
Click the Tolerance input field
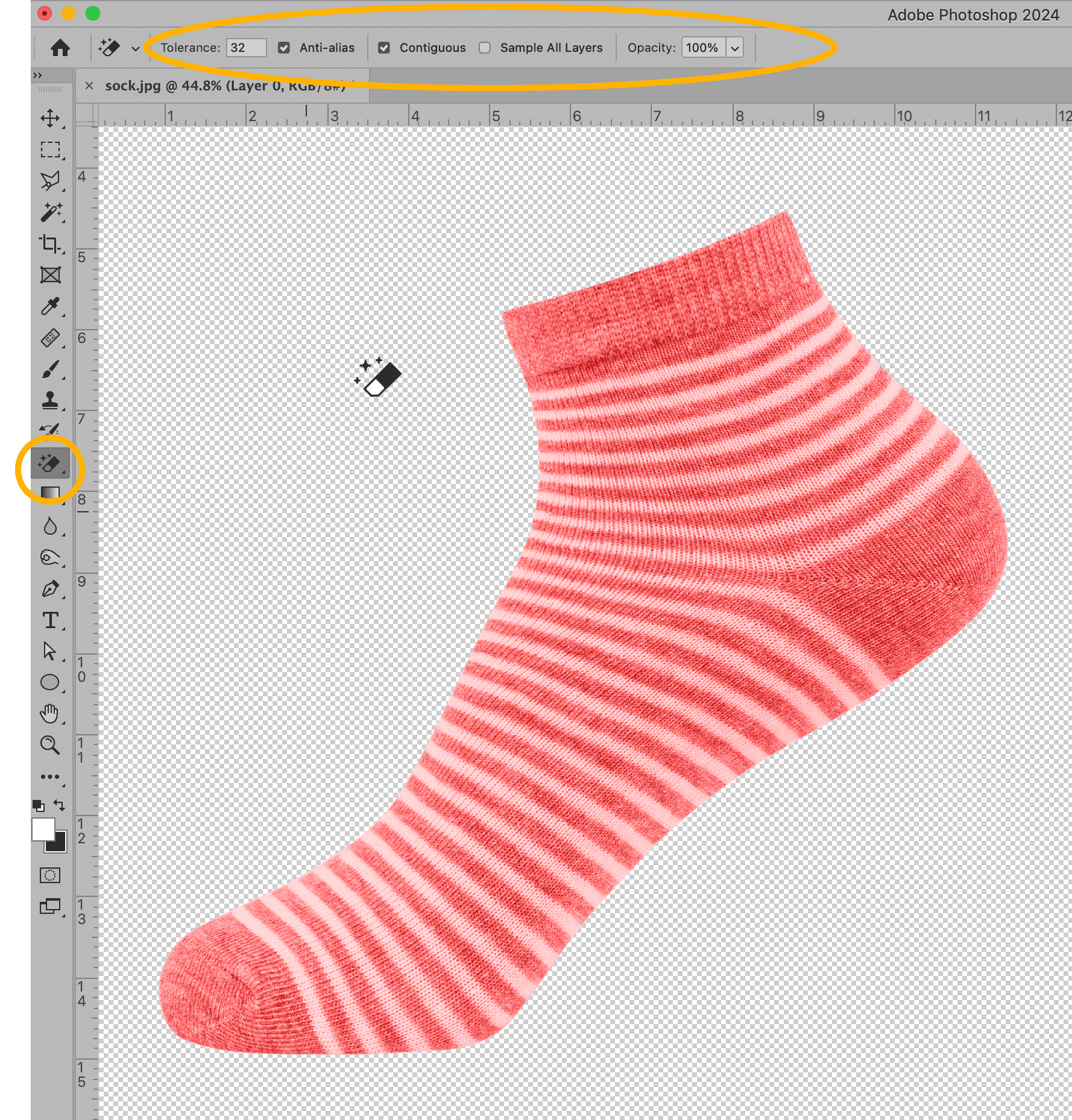[x=246, y=48]
